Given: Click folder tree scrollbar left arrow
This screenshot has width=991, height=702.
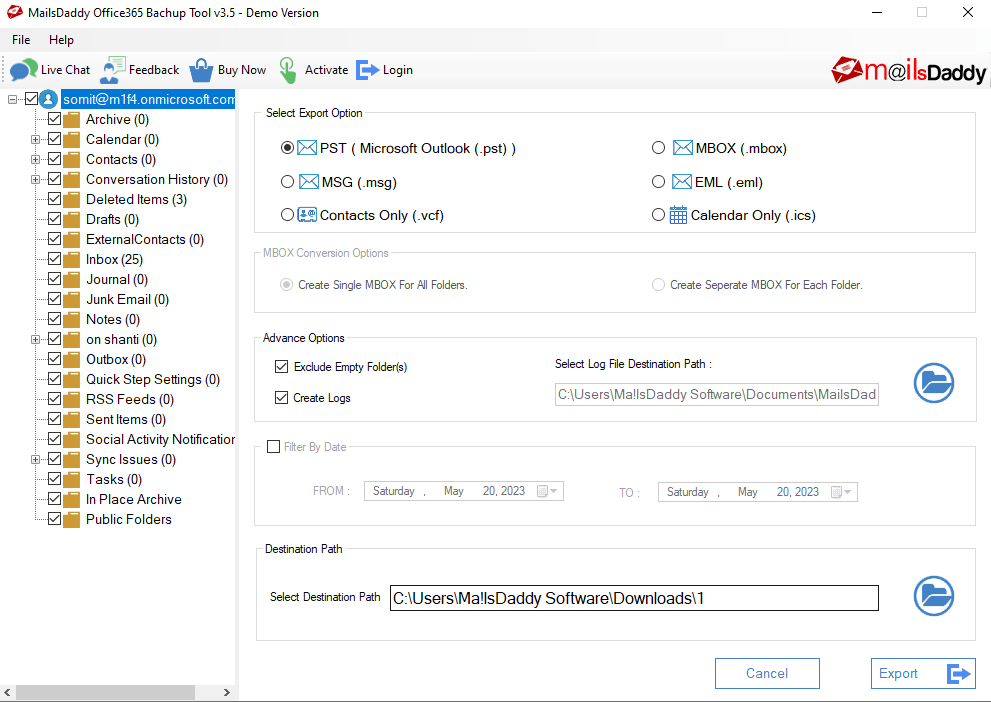Looking at the screenshot, I should tap(7, 693).
